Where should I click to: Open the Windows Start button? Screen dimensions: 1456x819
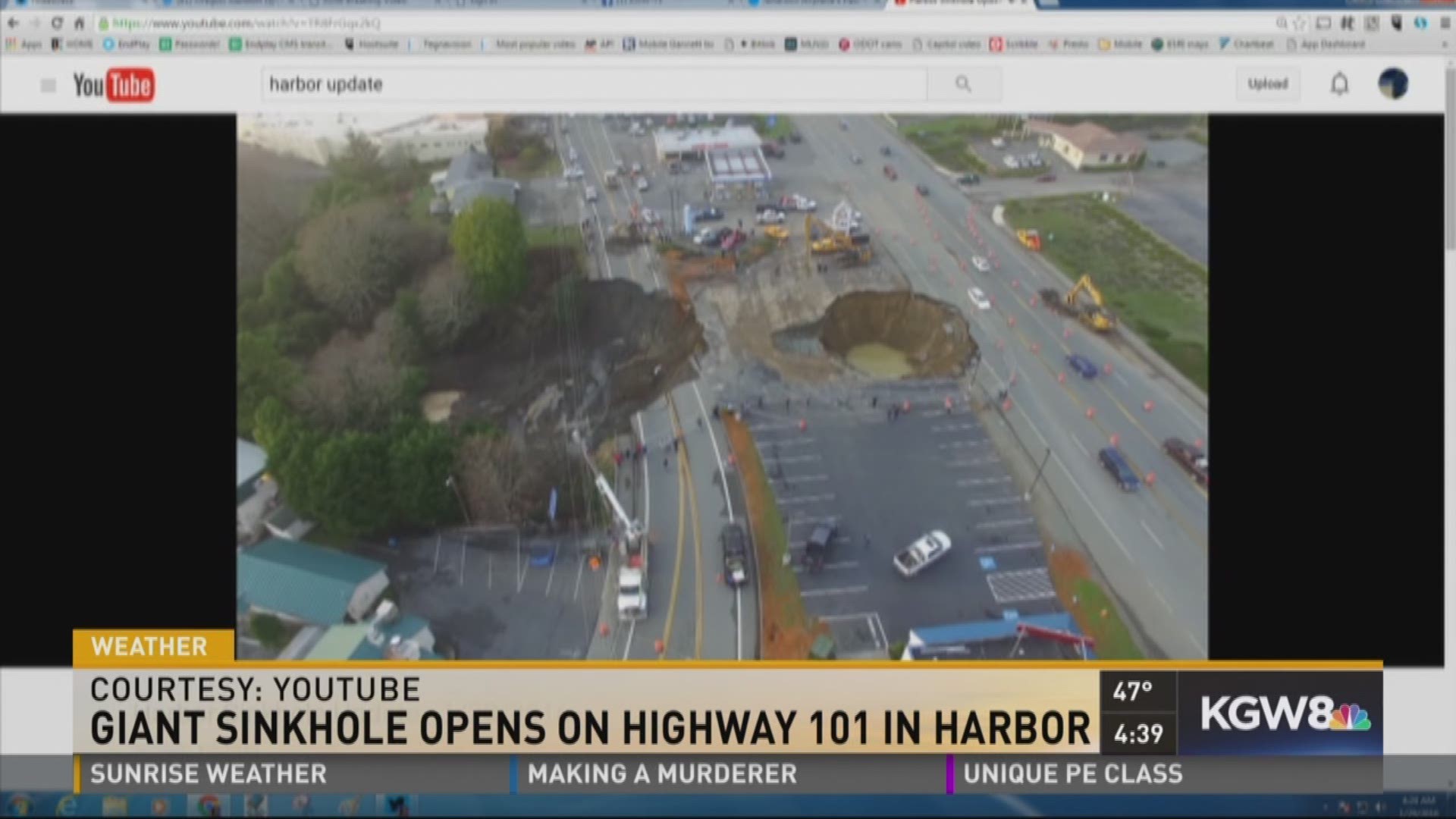(x=20, y=805)
